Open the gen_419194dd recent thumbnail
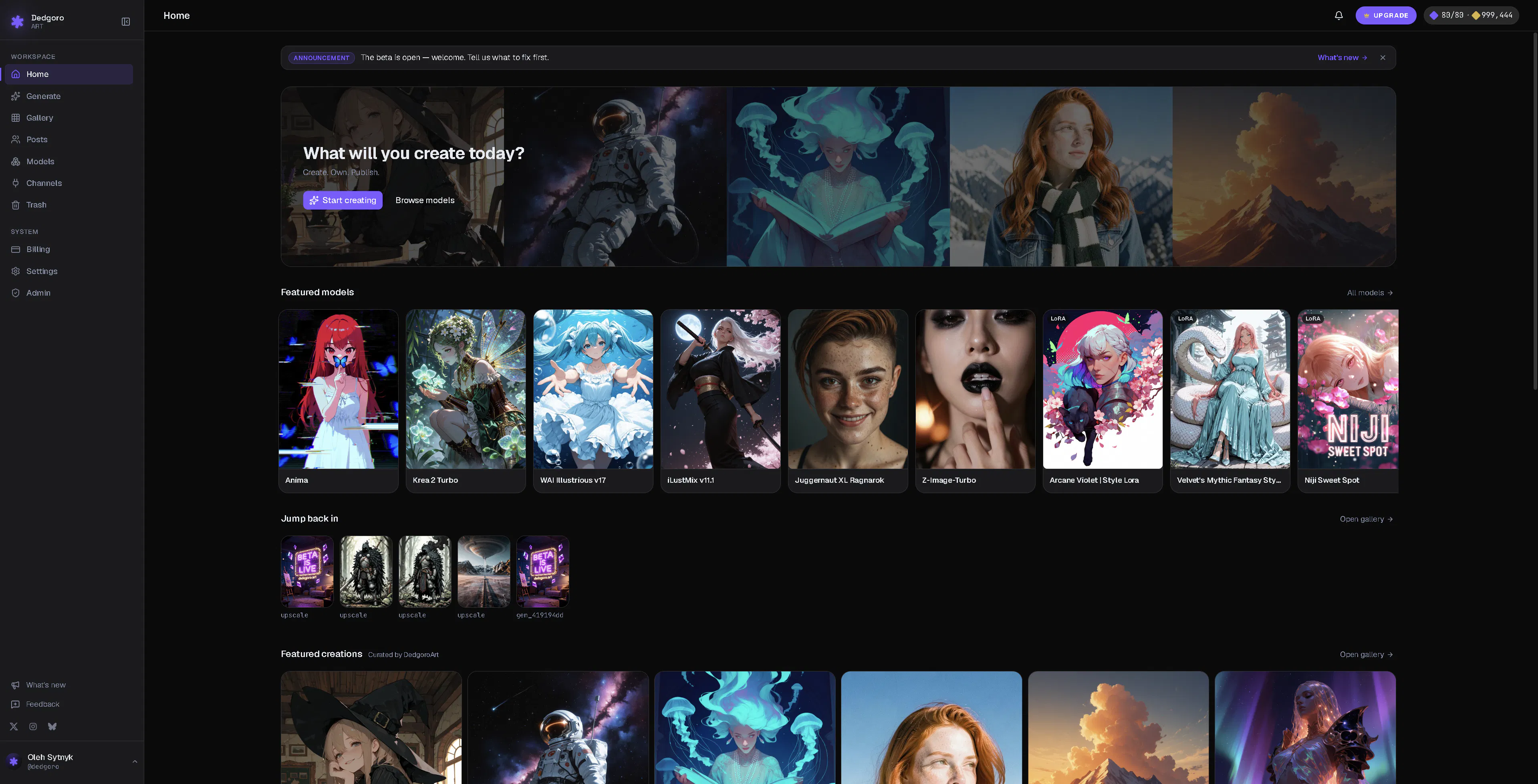Viewport: 1538px width, 784px height. coord(543,571)
